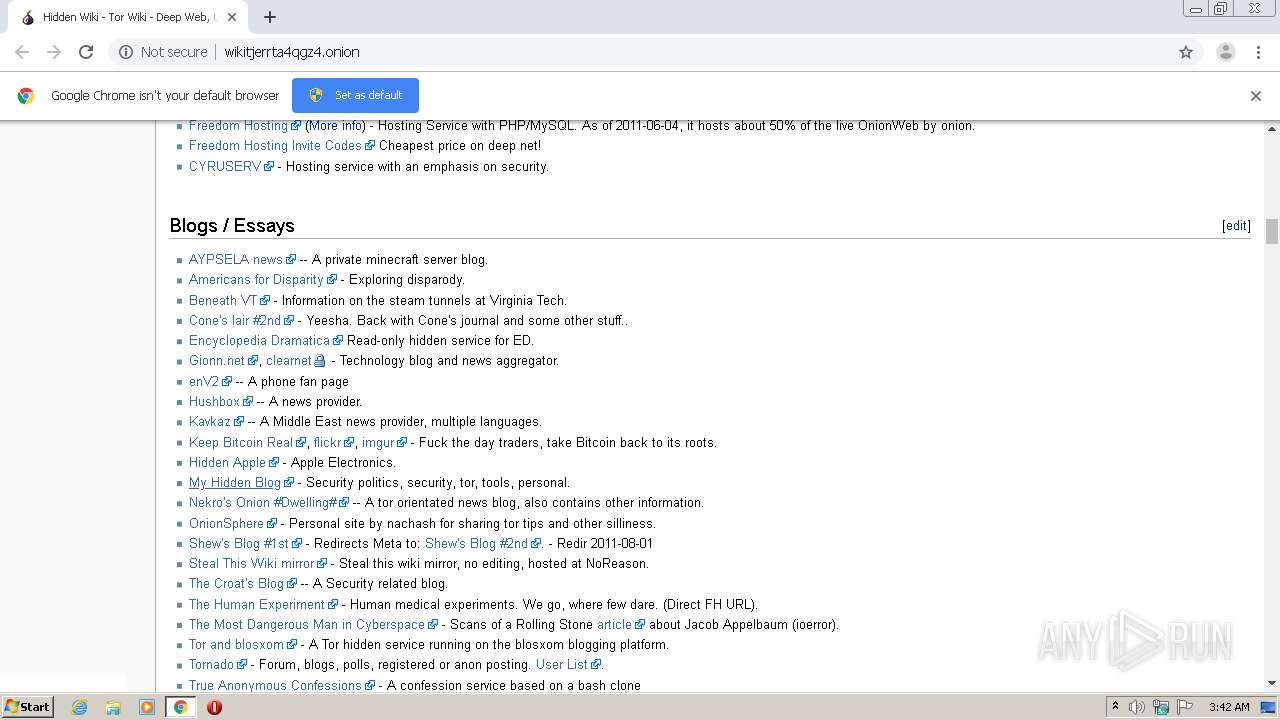Screen dimensions: 1280x720
Task: Open the volume icon in system tray
Action: tap(1137, 707)
